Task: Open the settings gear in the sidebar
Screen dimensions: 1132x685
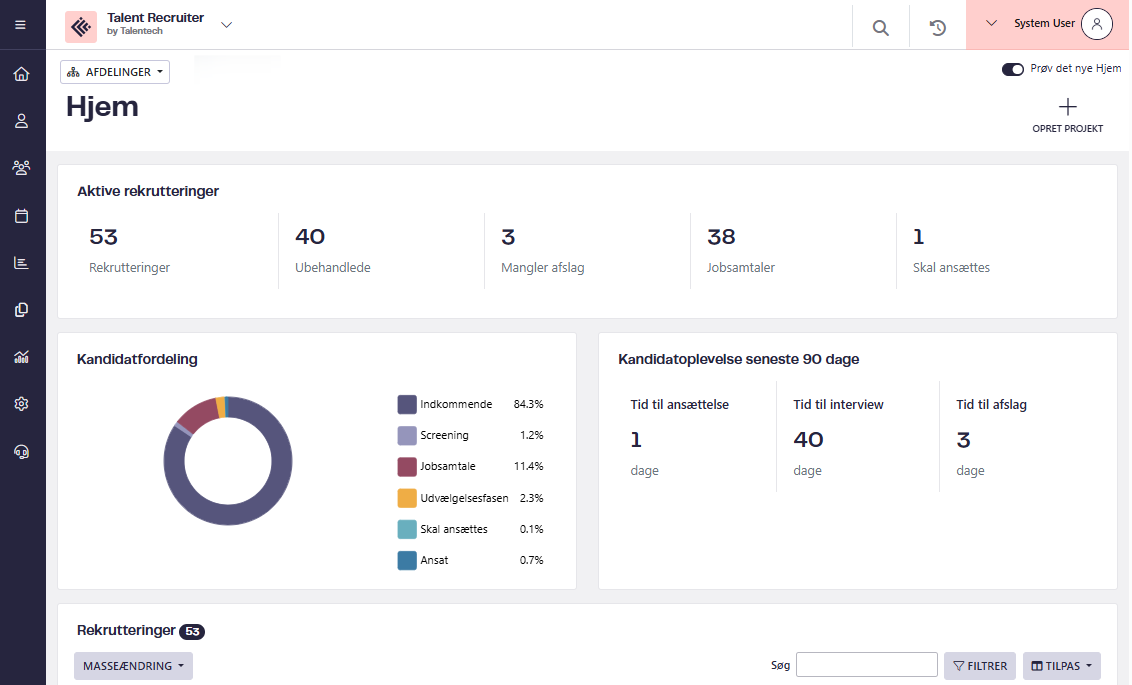Action: tap(21, 404)
